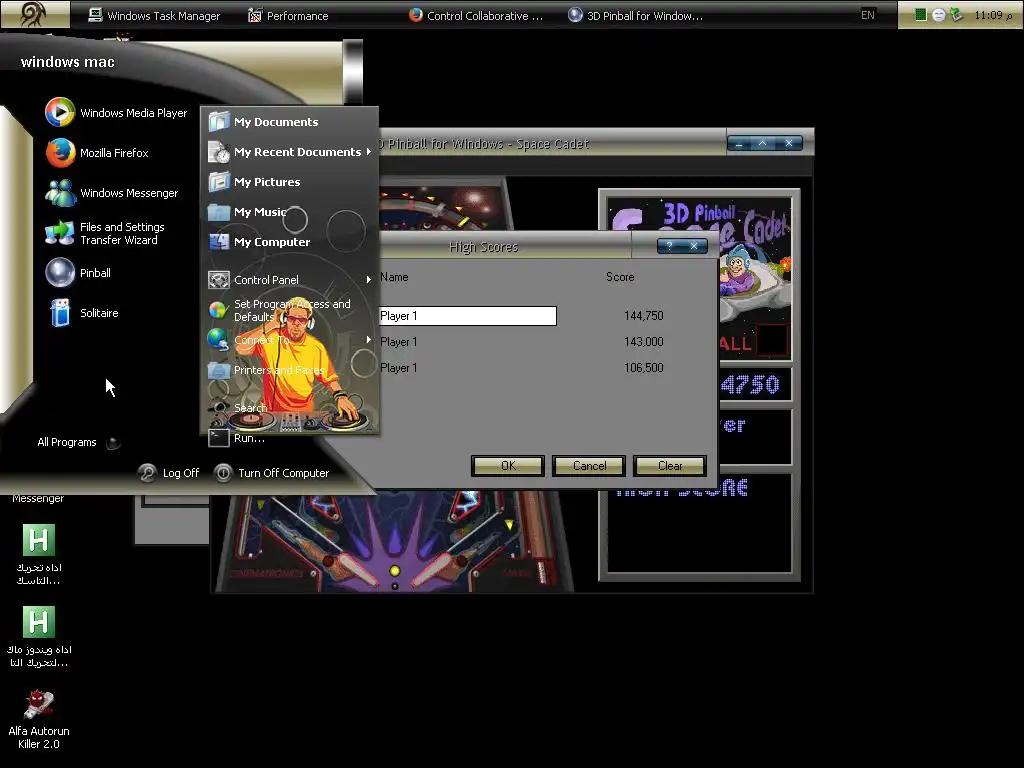Screen dimensions: 1024x768
Task: Select the second green H desktop shortcut
Action: 39,622
